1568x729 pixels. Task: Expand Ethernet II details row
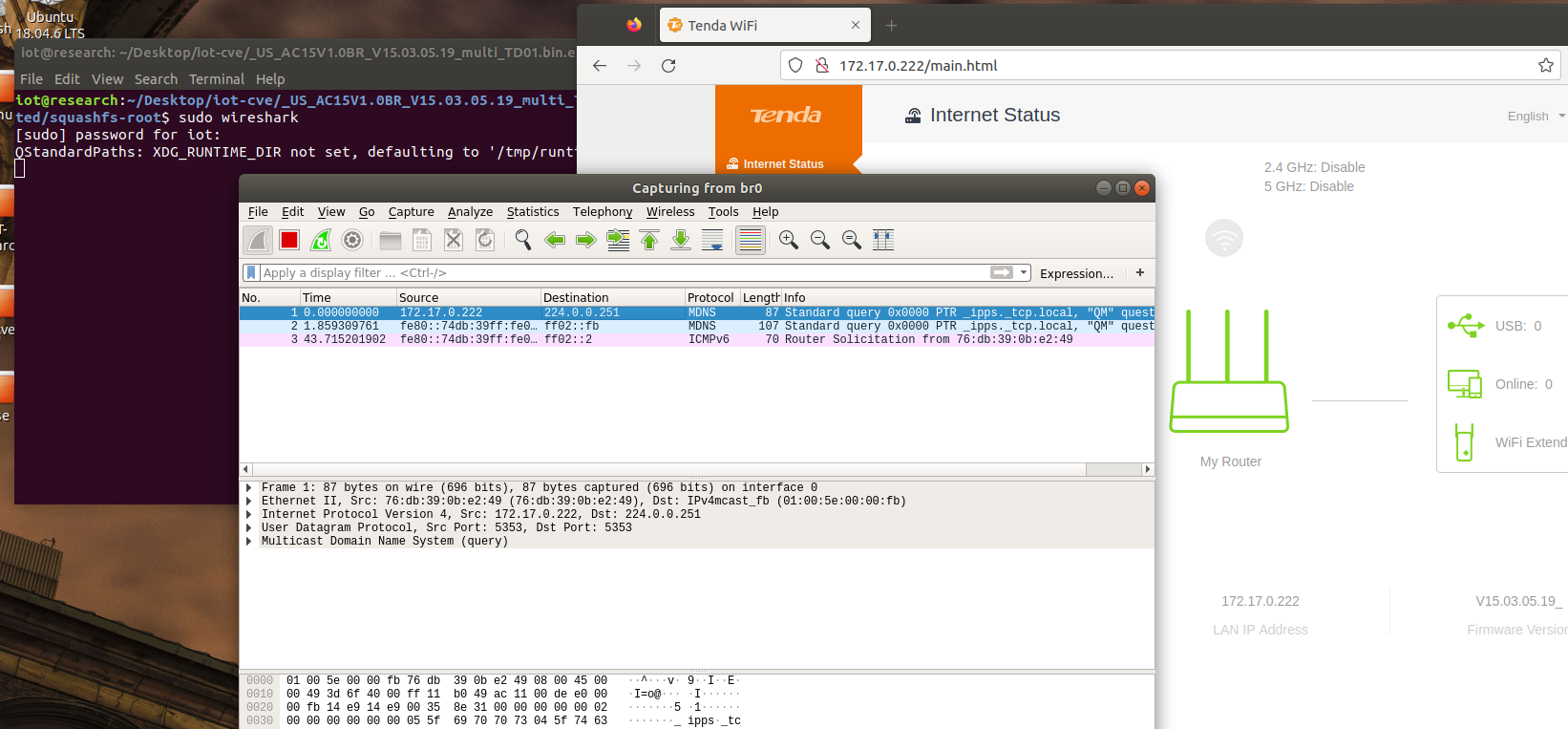pyautogui.click(x=249, y=501)
